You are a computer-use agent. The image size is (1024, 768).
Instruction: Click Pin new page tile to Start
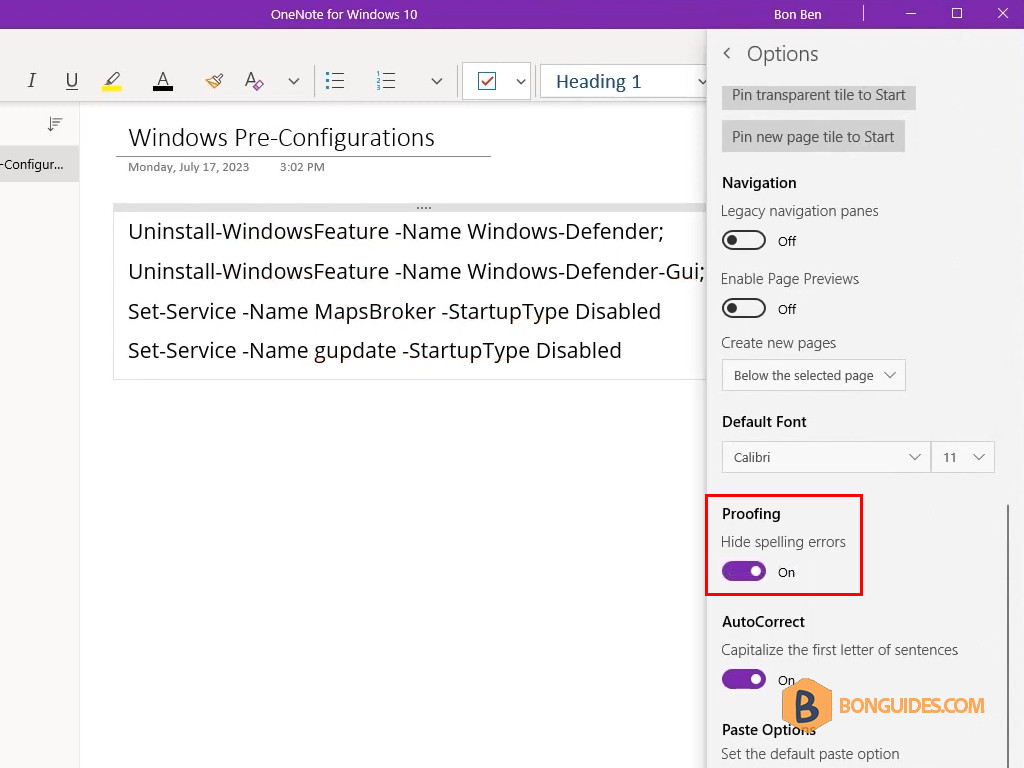(813, 136)
